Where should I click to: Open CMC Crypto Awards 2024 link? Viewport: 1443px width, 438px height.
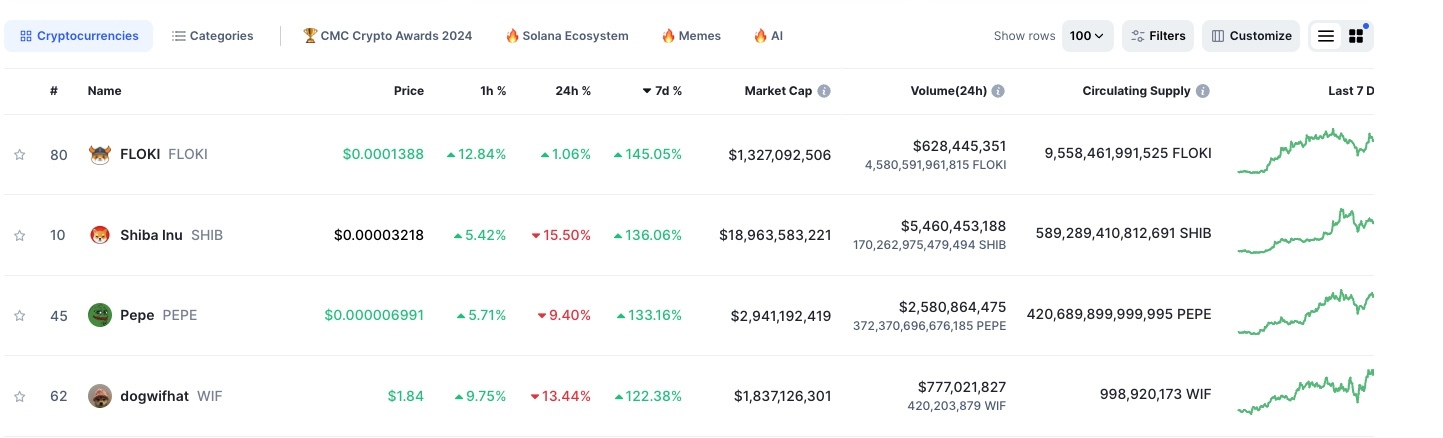[x=387, y=36]
